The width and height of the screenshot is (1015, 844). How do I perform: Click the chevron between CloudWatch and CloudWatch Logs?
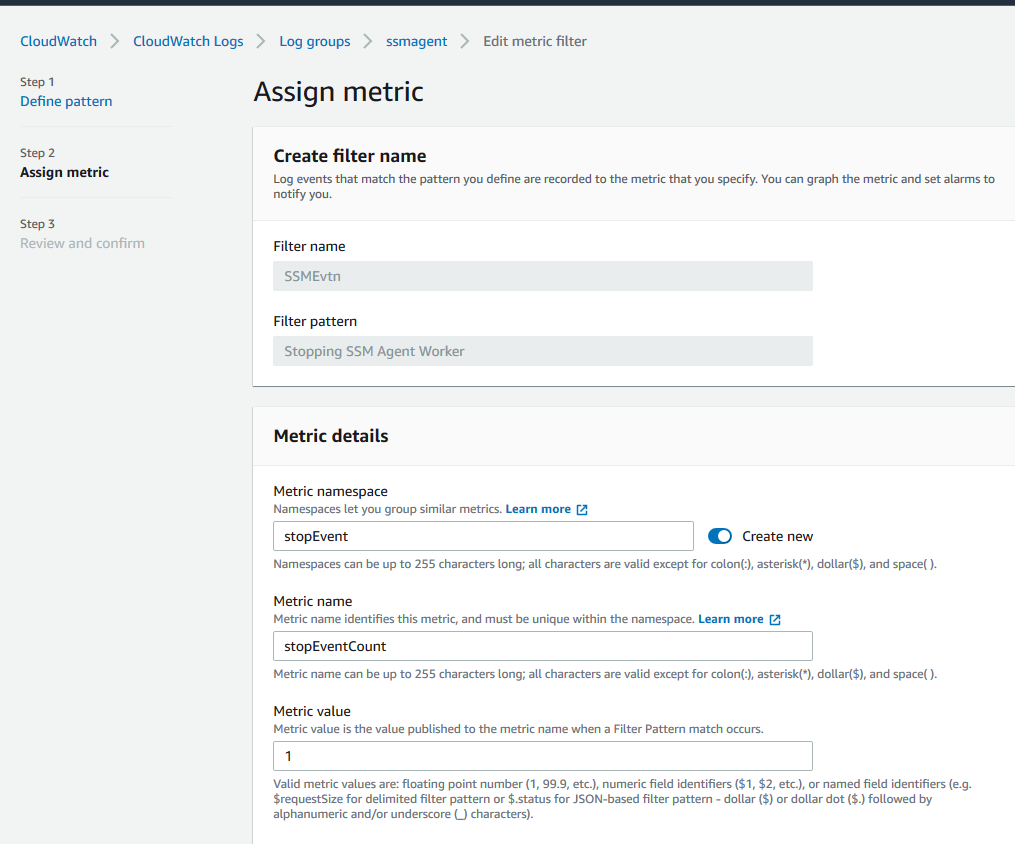113,41
